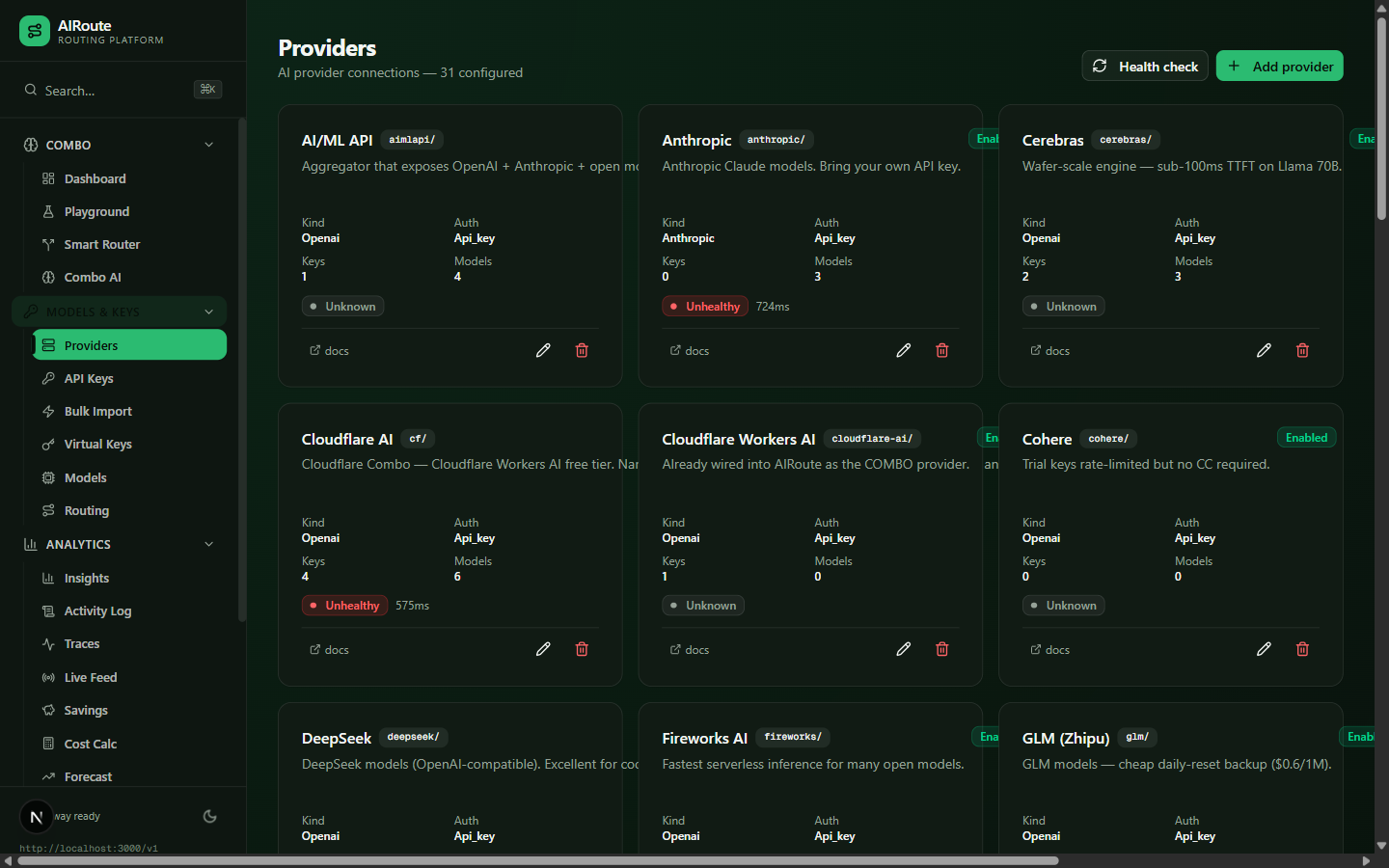Click the AIRoute logo icon

pyautogui.click(x=35, y=32)
